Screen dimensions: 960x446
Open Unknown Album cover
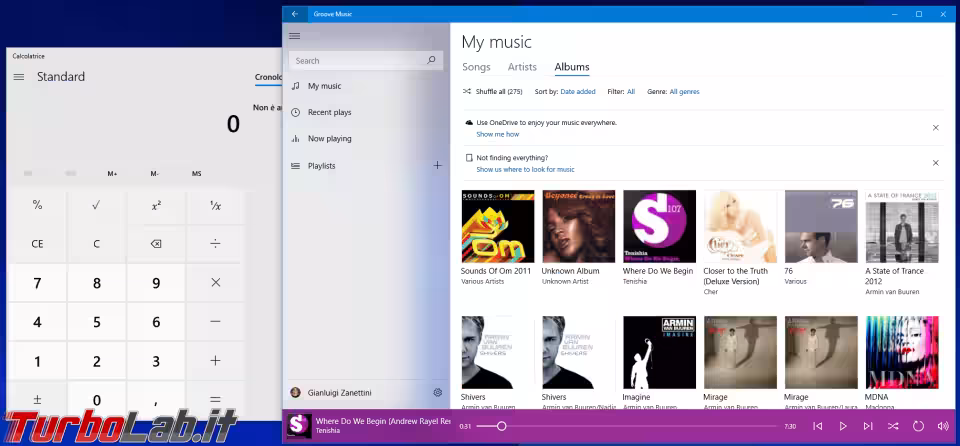click(579, 226)
